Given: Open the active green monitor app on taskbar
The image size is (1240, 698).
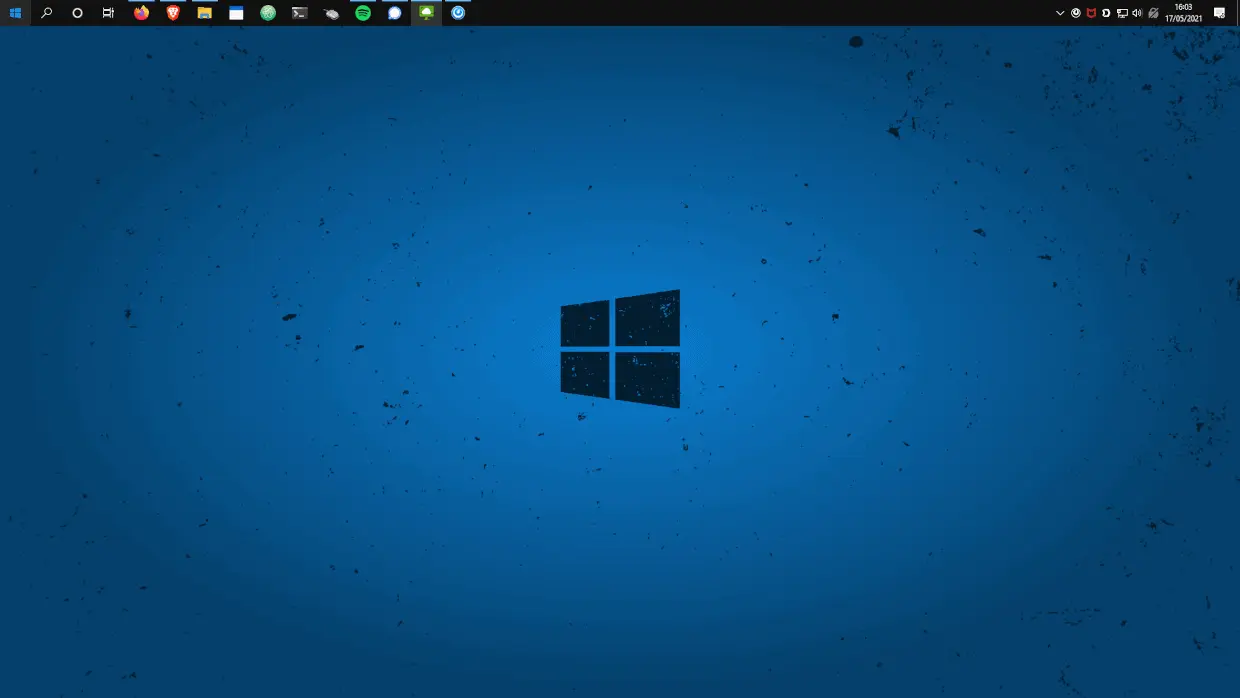Looking at the screenshot, I should point(425,13).
